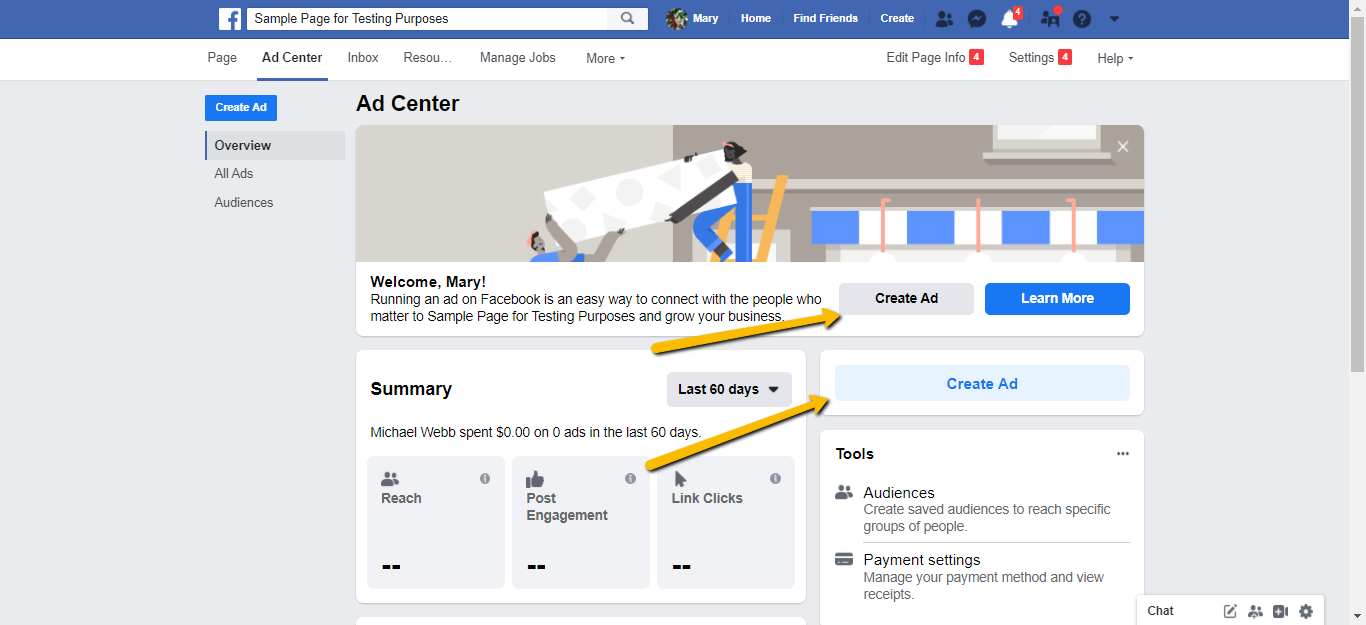Click the Link Clicks metric card

726,523
